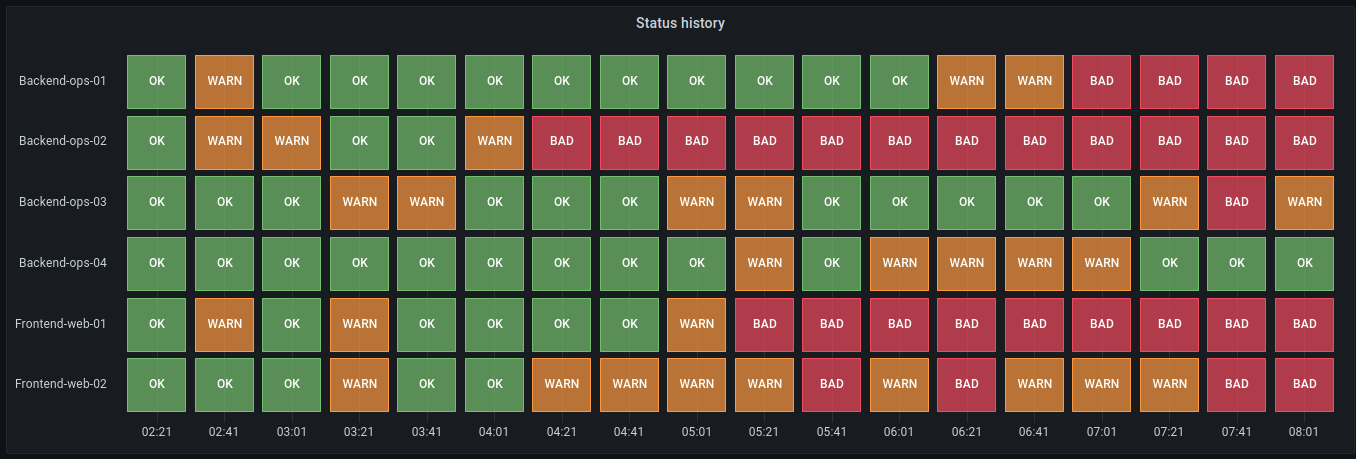Click the 02:21 time axis label
The image size is (1356, 459).
(157, 432)
